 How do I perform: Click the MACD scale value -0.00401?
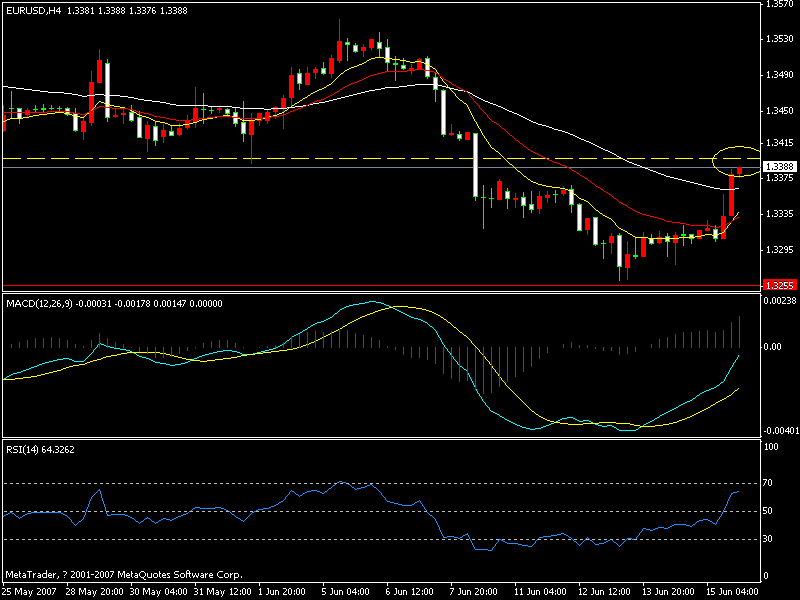[781, 431]
